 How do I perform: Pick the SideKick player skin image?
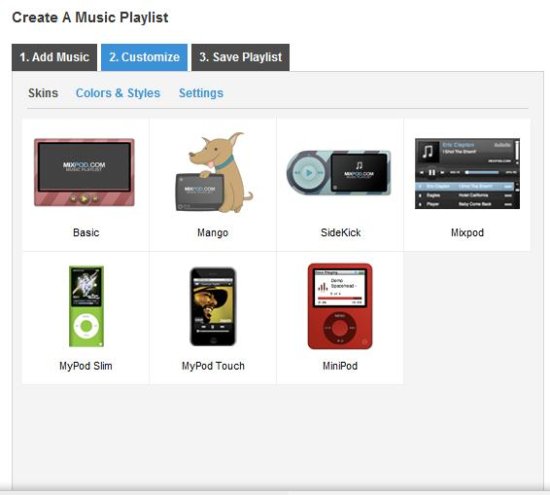point(339,173)
